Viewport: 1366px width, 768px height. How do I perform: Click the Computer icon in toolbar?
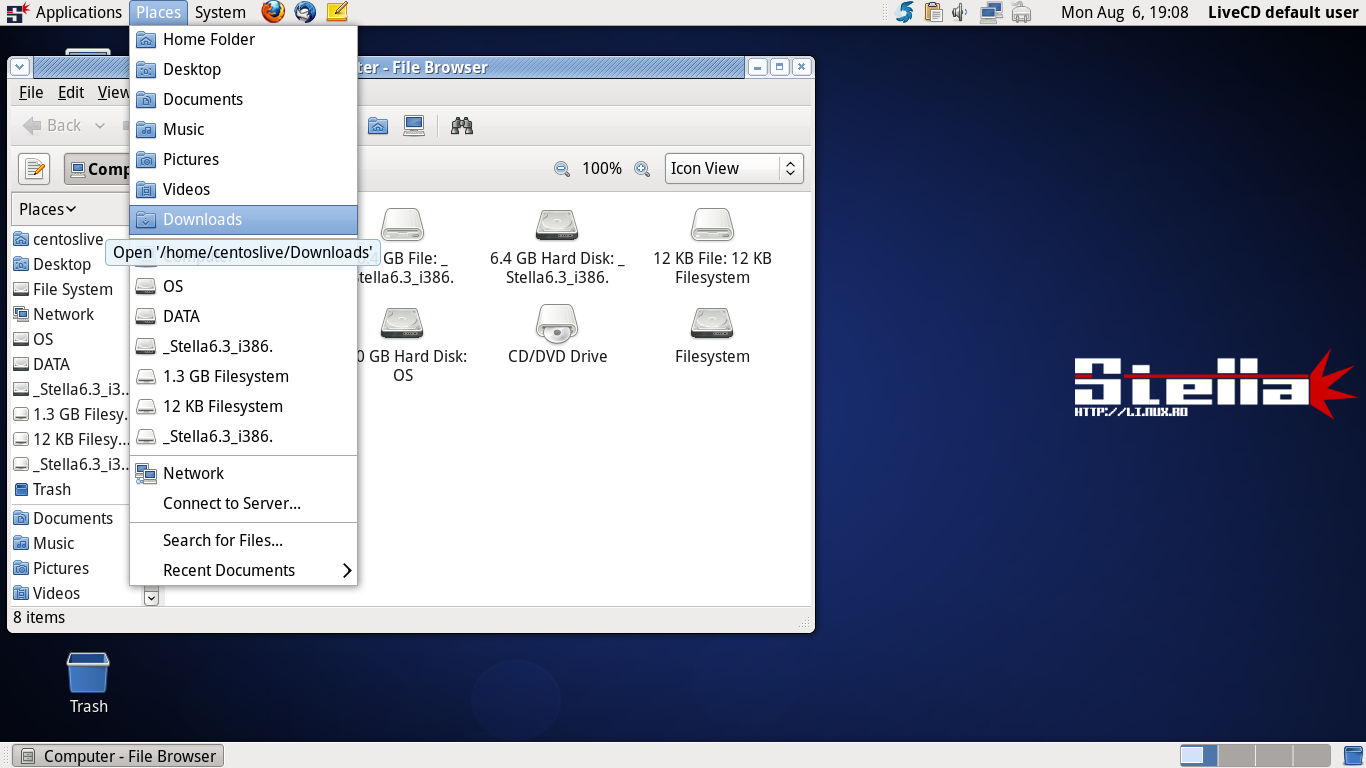coord(414,126)
